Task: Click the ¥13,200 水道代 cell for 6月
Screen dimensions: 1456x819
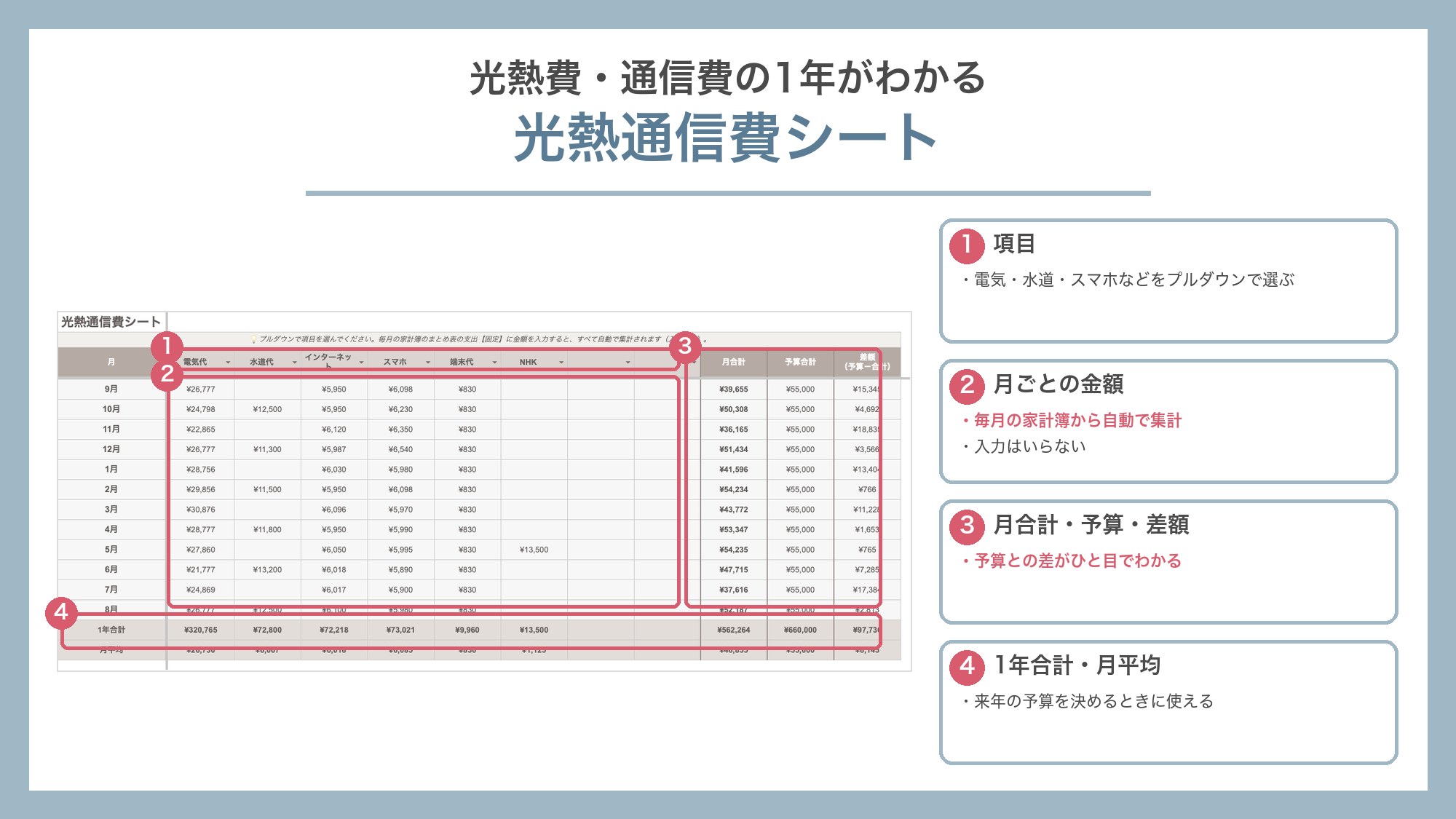Action: [267, 569]
